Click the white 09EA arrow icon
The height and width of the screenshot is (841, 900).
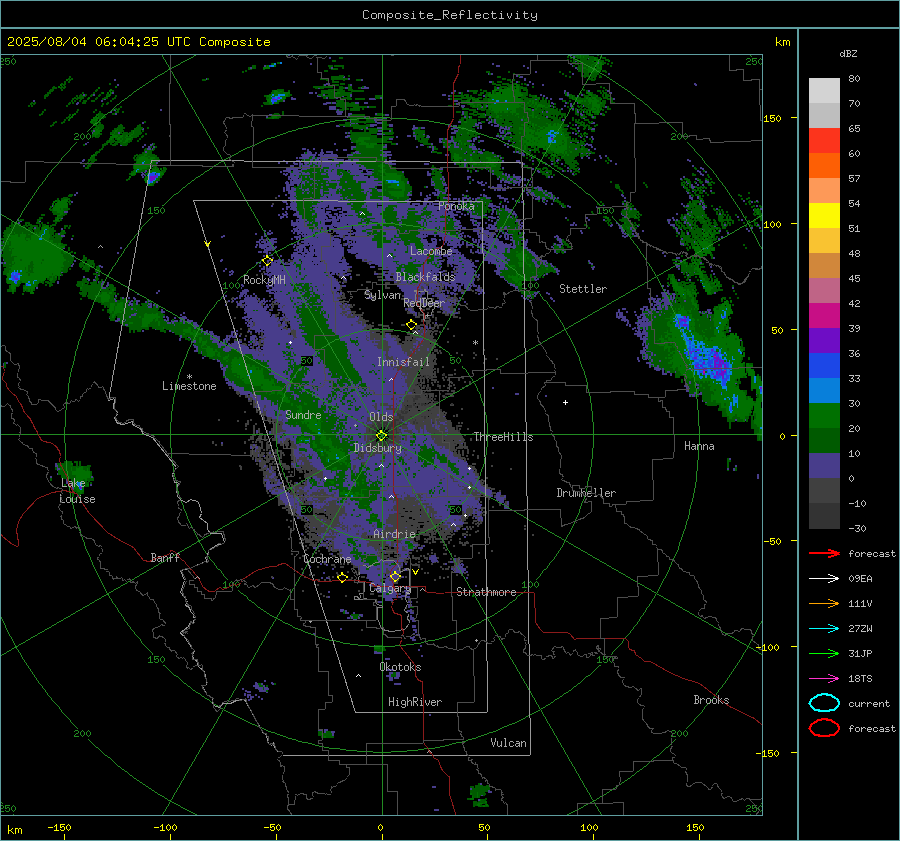tap(824, 579)
